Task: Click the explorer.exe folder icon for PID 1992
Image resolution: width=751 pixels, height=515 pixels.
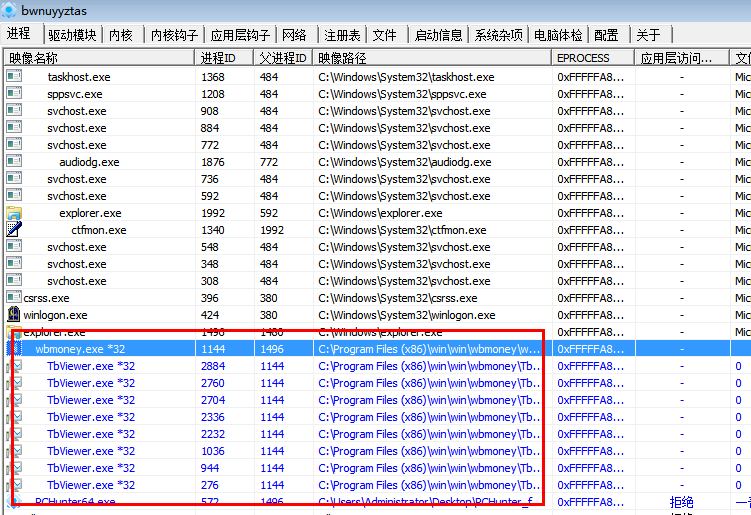Action: pos(14,213)
